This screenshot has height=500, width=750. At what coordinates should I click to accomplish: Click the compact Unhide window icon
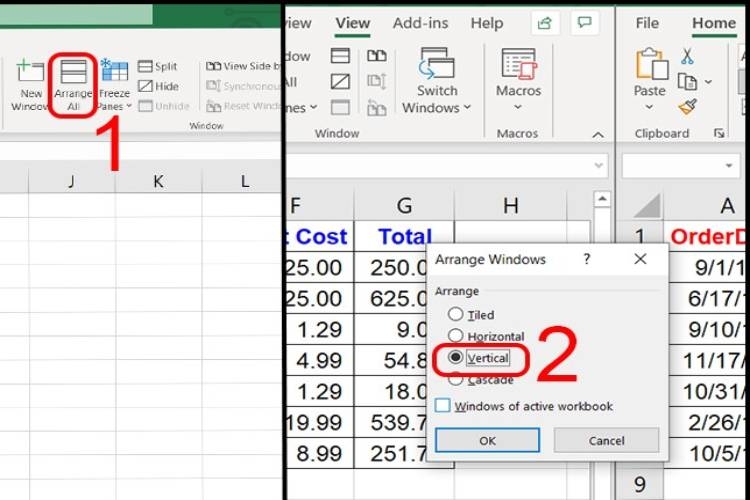[x=340, y=108]
